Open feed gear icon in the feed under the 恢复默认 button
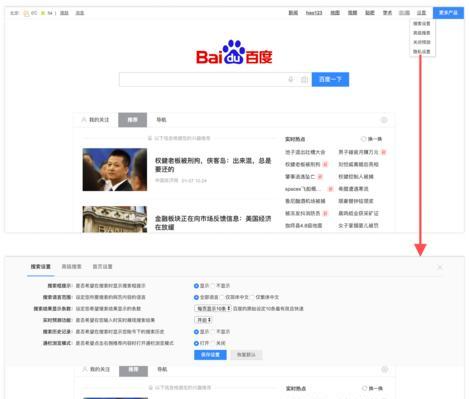 pyautogui.click(x=385, y=369)
